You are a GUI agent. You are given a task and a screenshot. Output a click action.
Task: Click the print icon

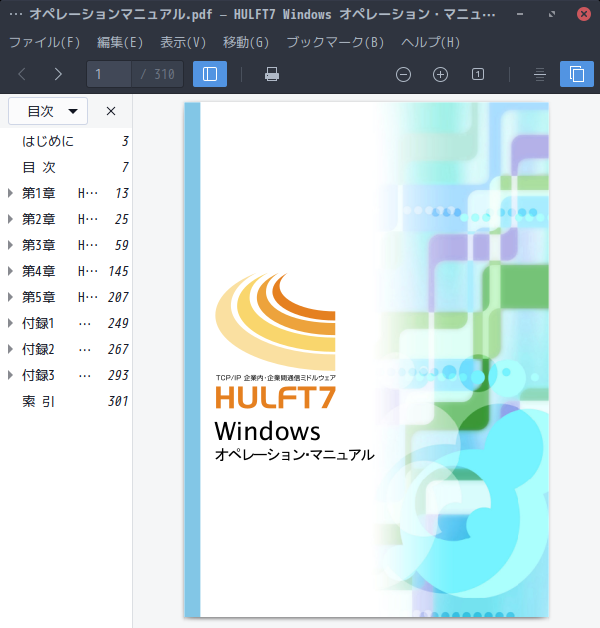(272, 74)
